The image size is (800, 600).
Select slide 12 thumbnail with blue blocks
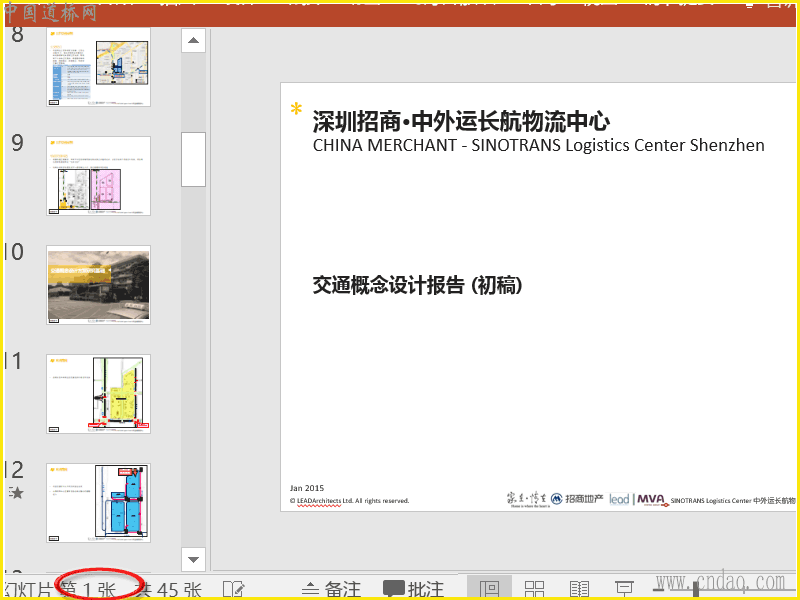pyautogui.click(x=98, y=503)
